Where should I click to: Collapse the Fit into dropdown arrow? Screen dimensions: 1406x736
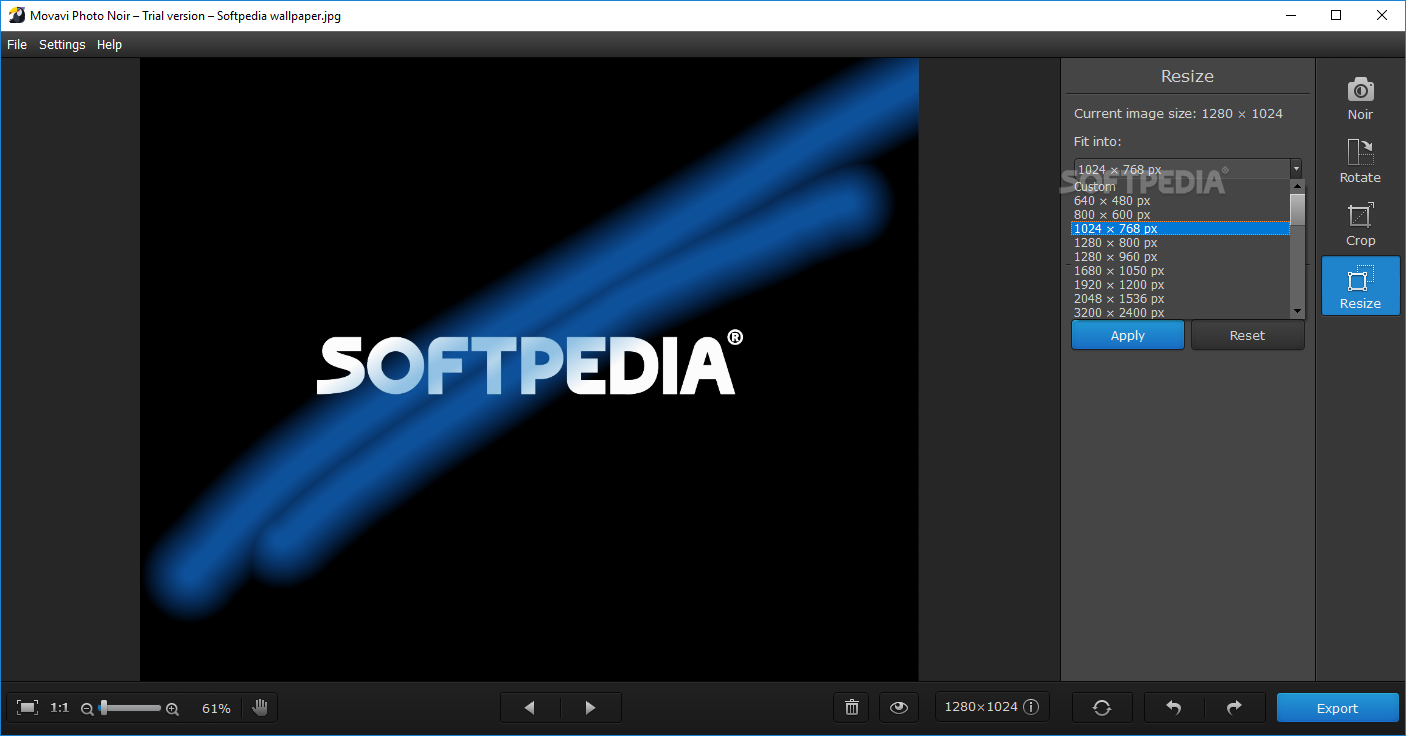1296,169
